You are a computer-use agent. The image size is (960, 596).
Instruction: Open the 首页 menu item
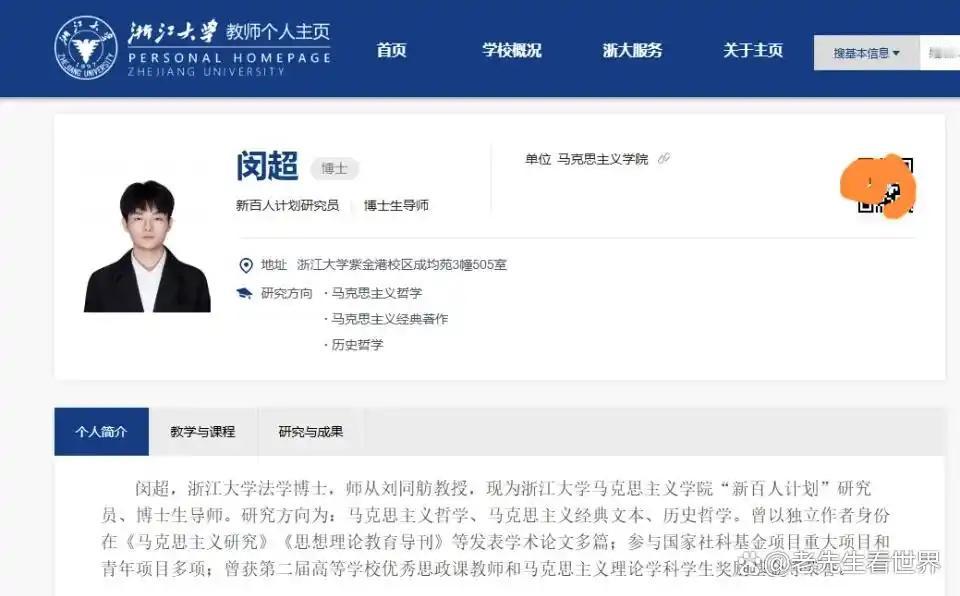pyautogui.click(x=391, y=50)
